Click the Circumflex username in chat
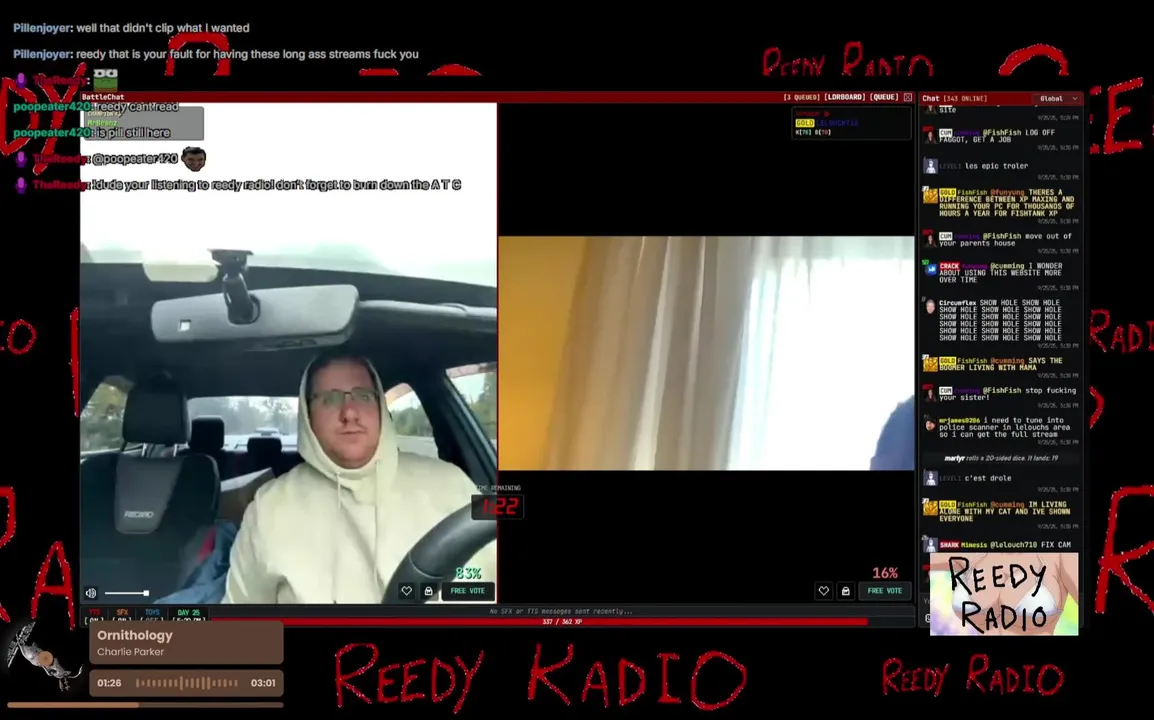 tap(957, 303)
